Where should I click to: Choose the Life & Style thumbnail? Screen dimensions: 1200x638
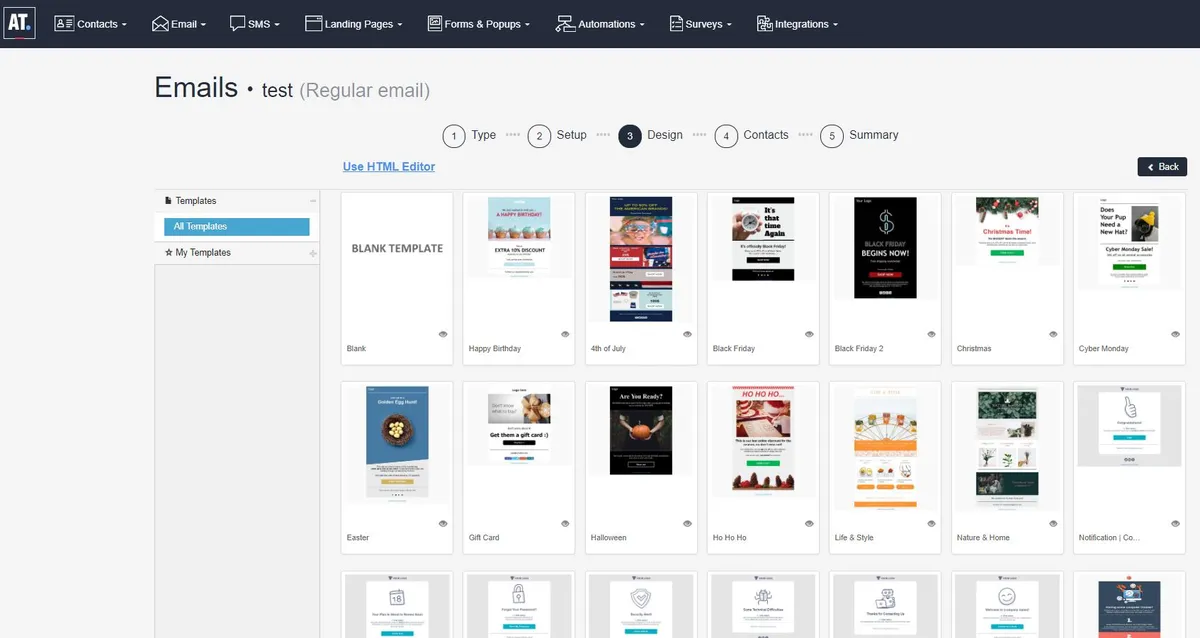point(885,447)
